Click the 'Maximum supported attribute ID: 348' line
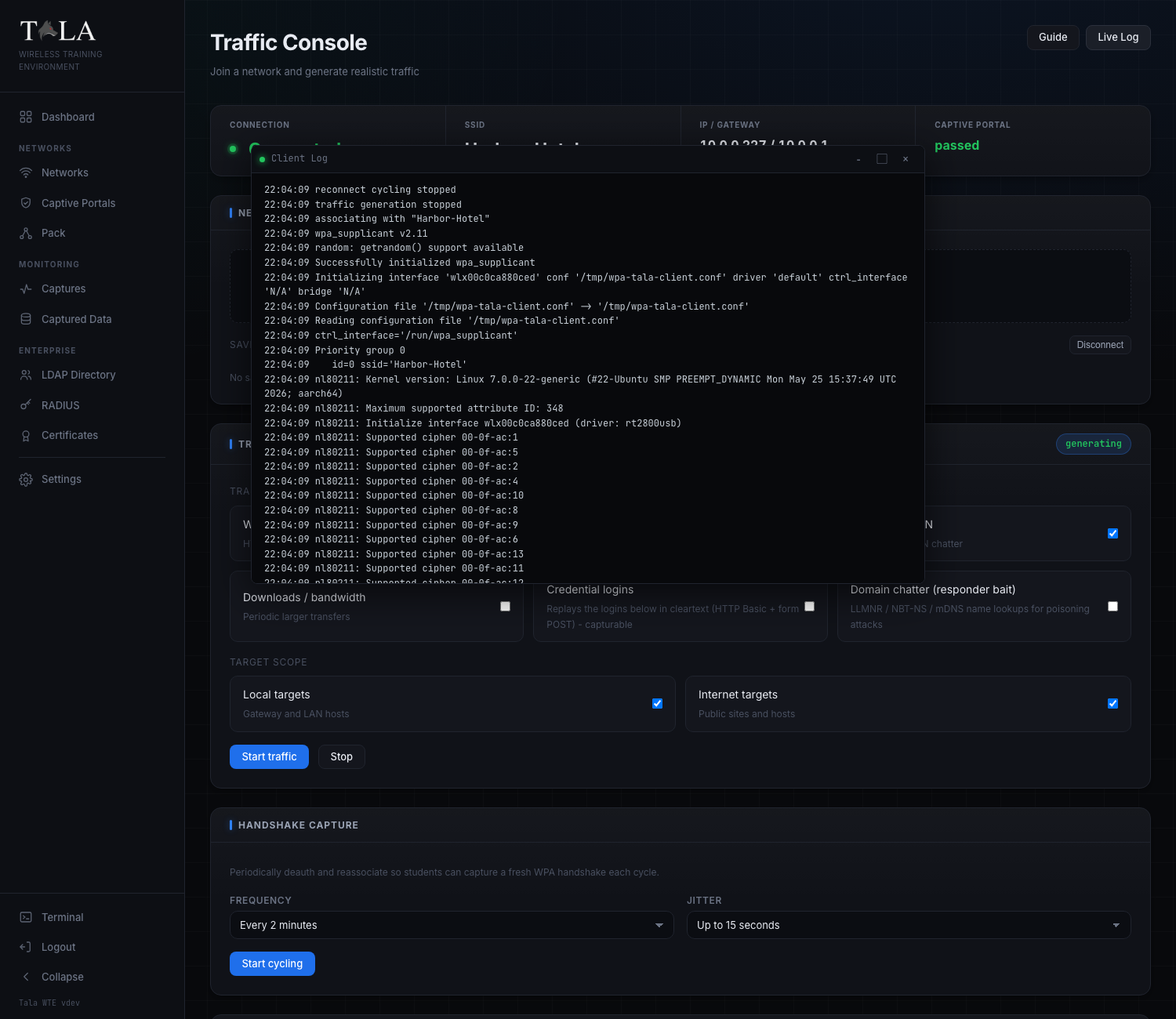 click(x=414, y=408)
